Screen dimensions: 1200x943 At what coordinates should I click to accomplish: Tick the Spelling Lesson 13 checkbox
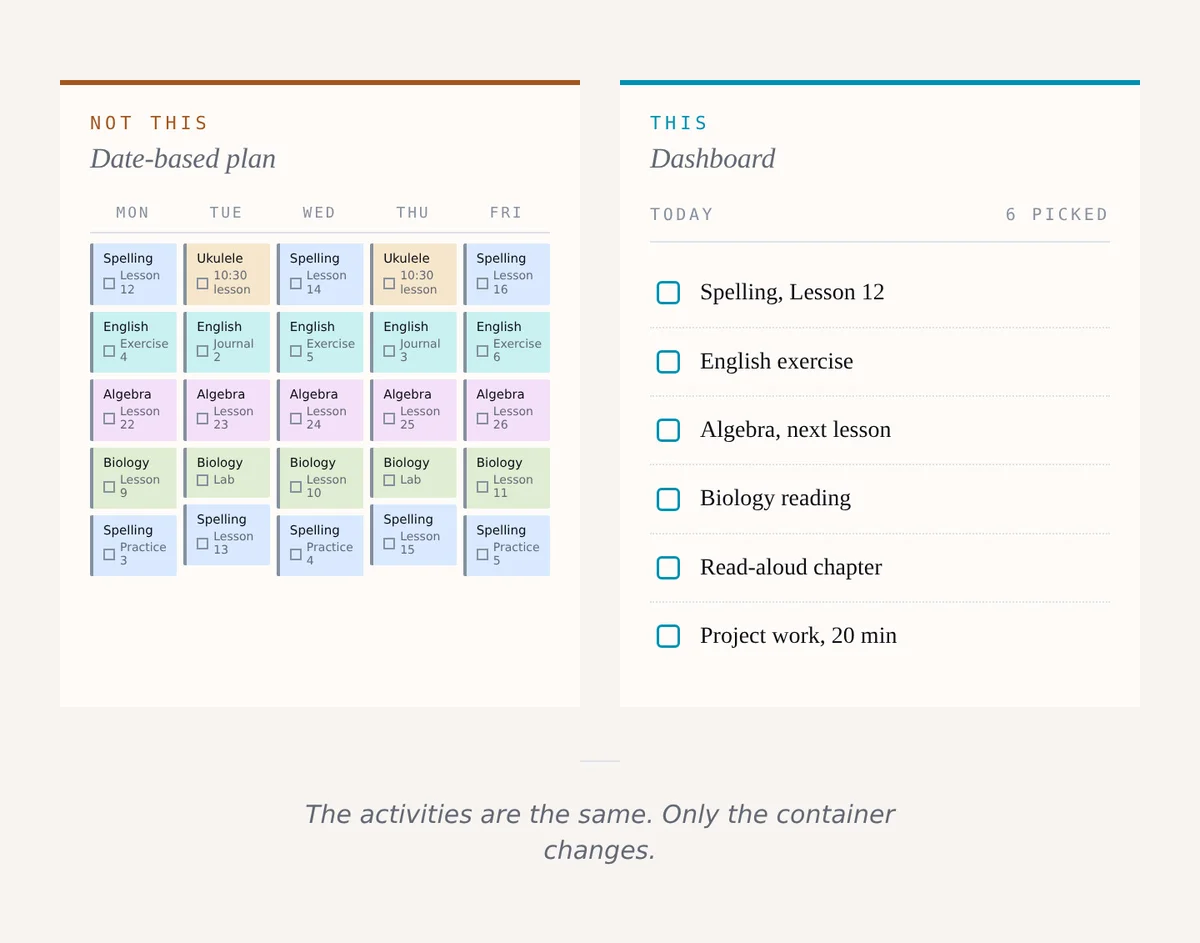(202, 544)
